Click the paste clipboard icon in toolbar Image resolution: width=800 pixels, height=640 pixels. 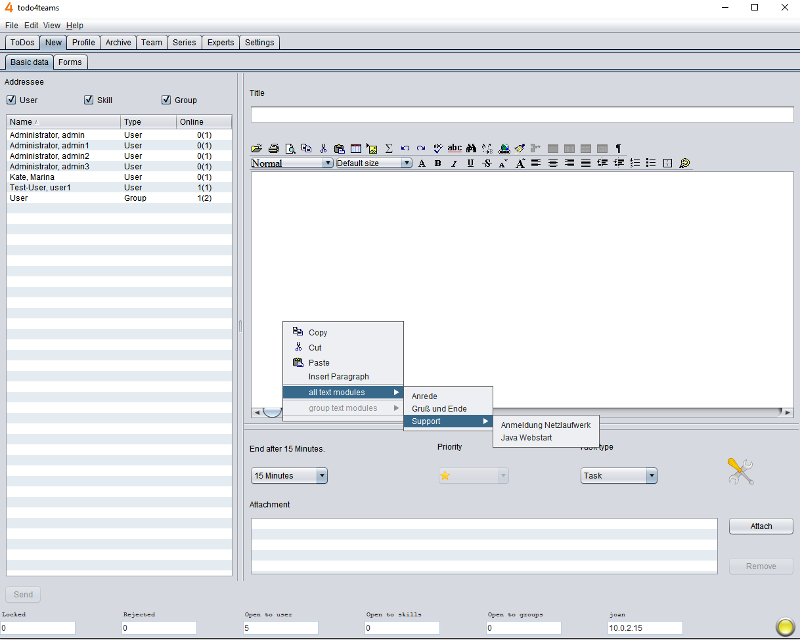[x=339, y=149]
